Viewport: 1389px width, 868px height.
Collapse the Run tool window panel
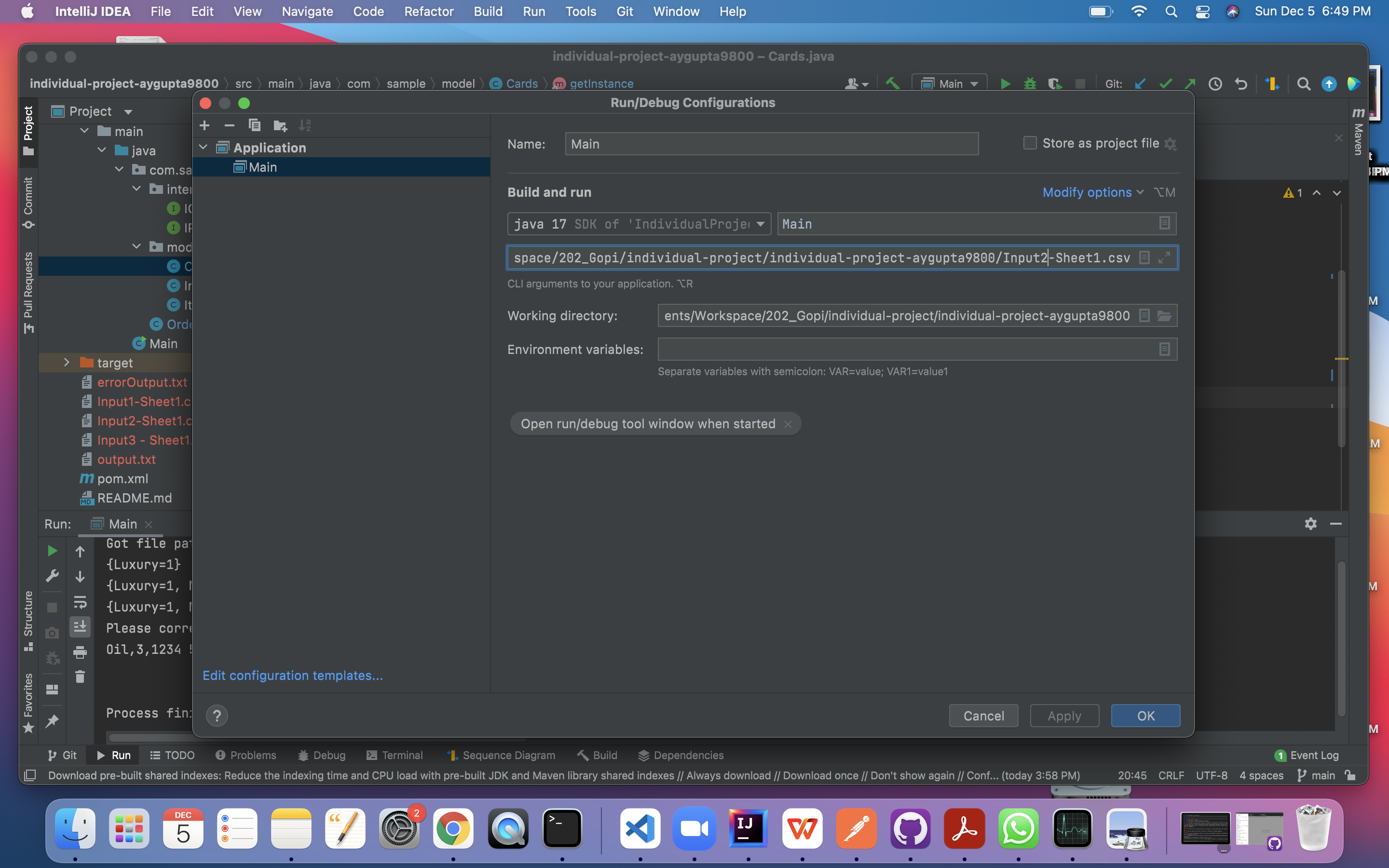(x=1335, y=524)
